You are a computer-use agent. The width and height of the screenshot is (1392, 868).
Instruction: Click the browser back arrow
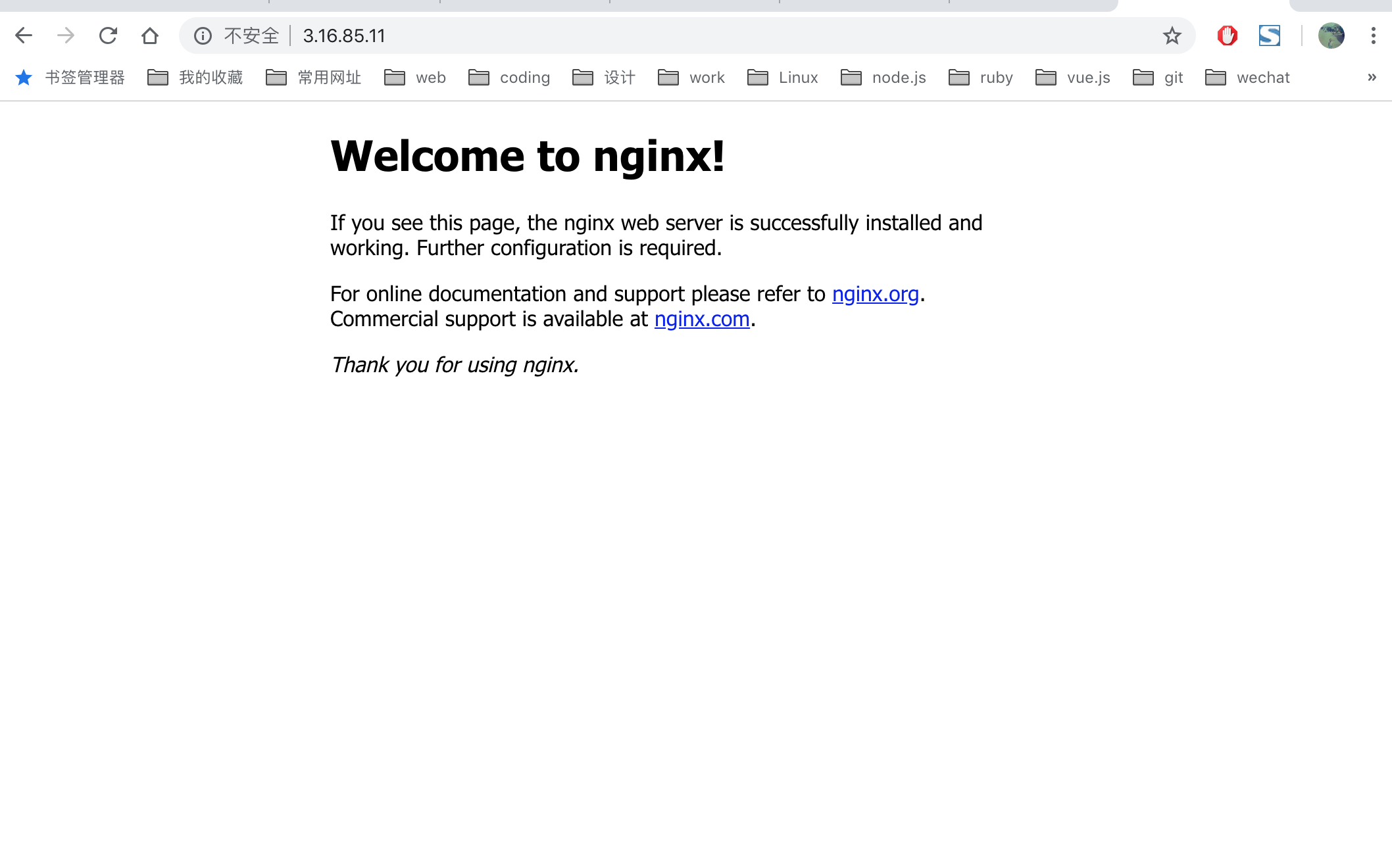tap(24, 36)
